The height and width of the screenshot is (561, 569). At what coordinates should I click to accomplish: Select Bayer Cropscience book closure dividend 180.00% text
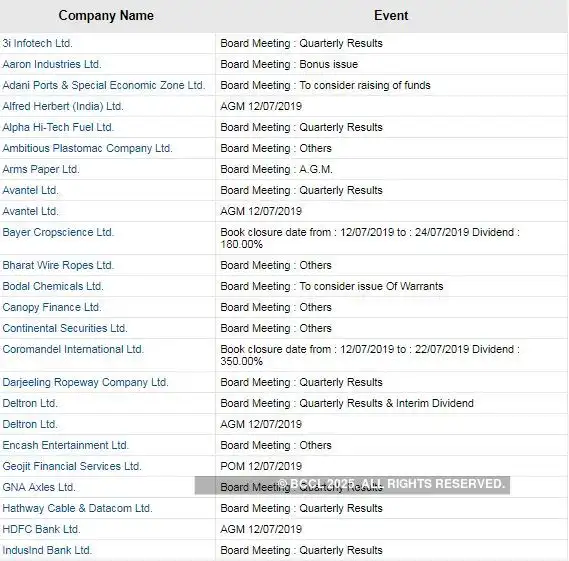(x=370, y=238)
